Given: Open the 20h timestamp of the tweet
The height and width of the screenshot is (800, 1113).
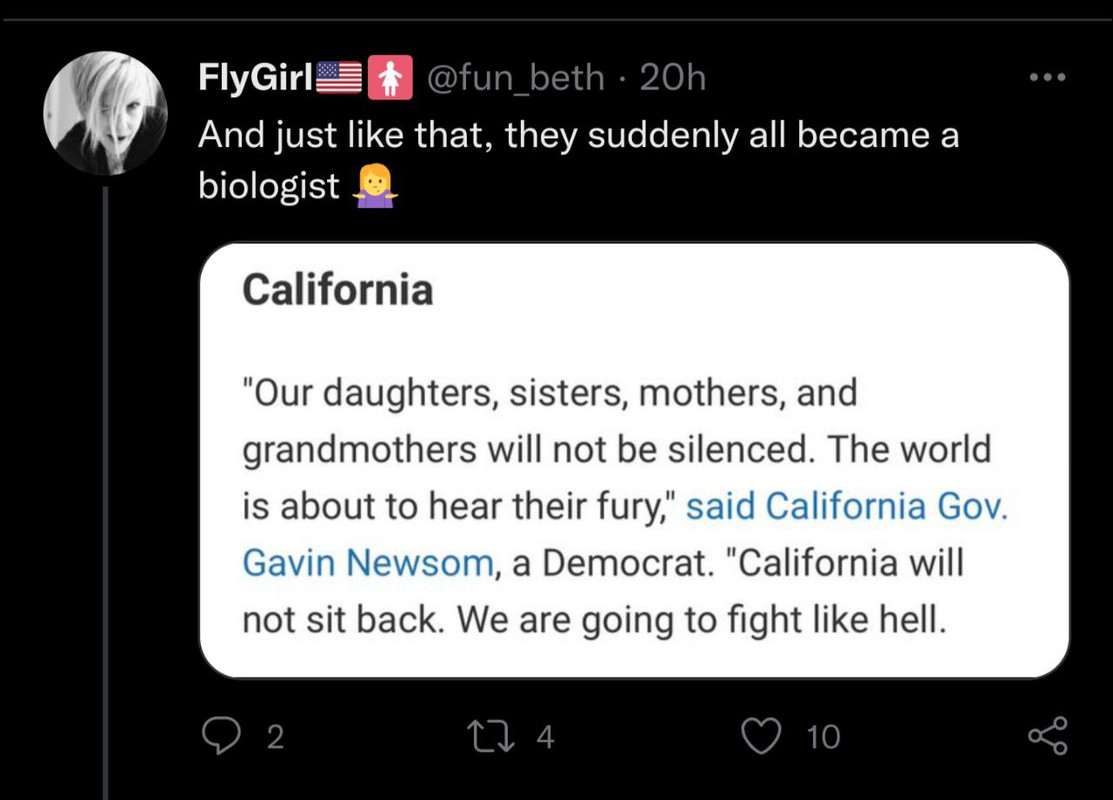Looking at the screenshot, I should click(672, 77).
